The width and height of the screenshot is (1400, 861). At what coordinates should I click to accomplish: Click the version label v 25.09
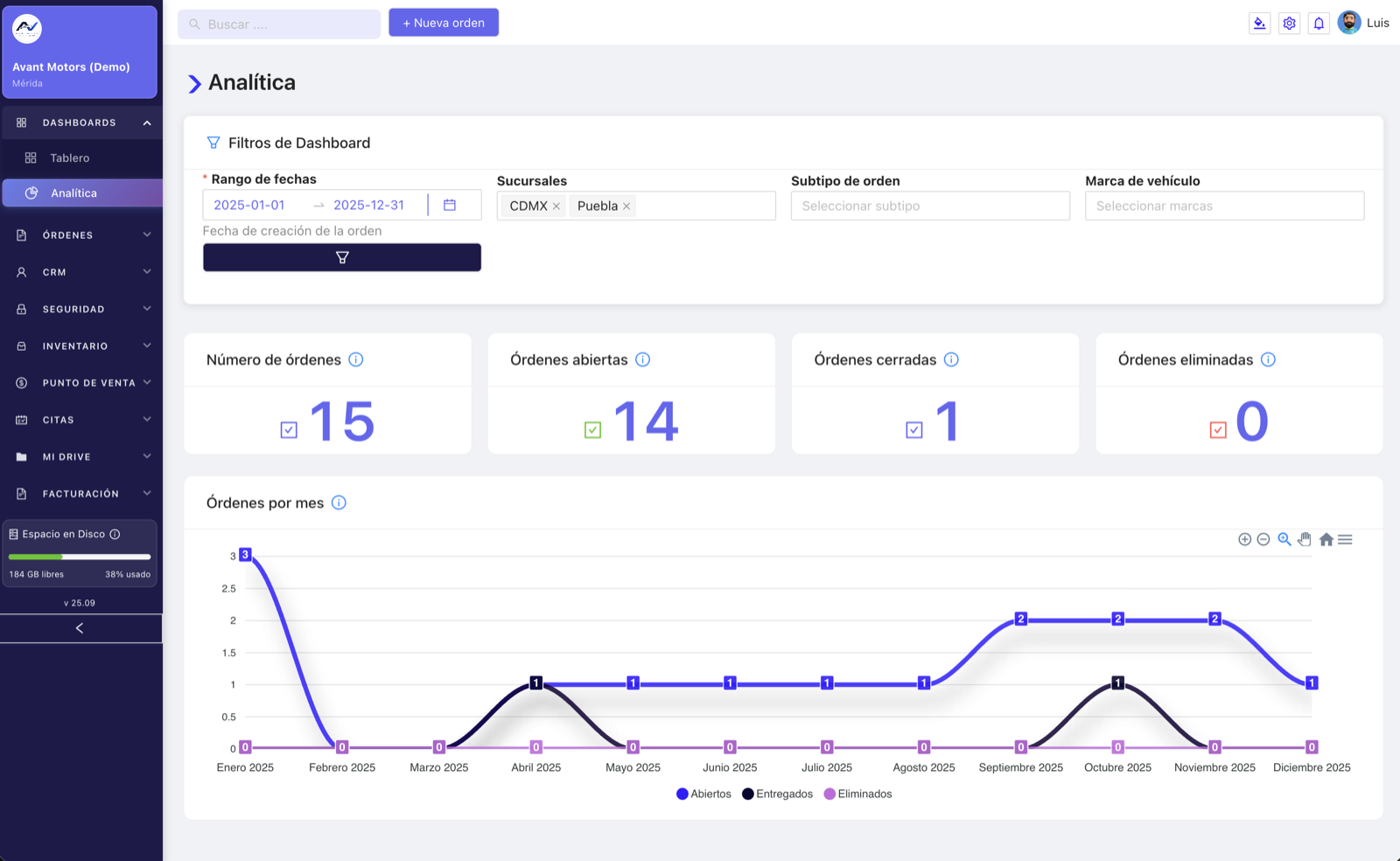[80, 603]
